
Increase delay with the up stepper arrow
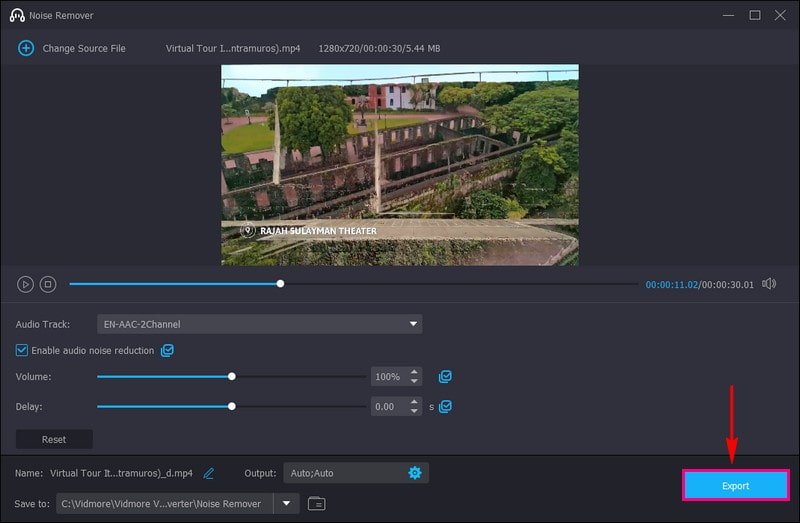414,402
